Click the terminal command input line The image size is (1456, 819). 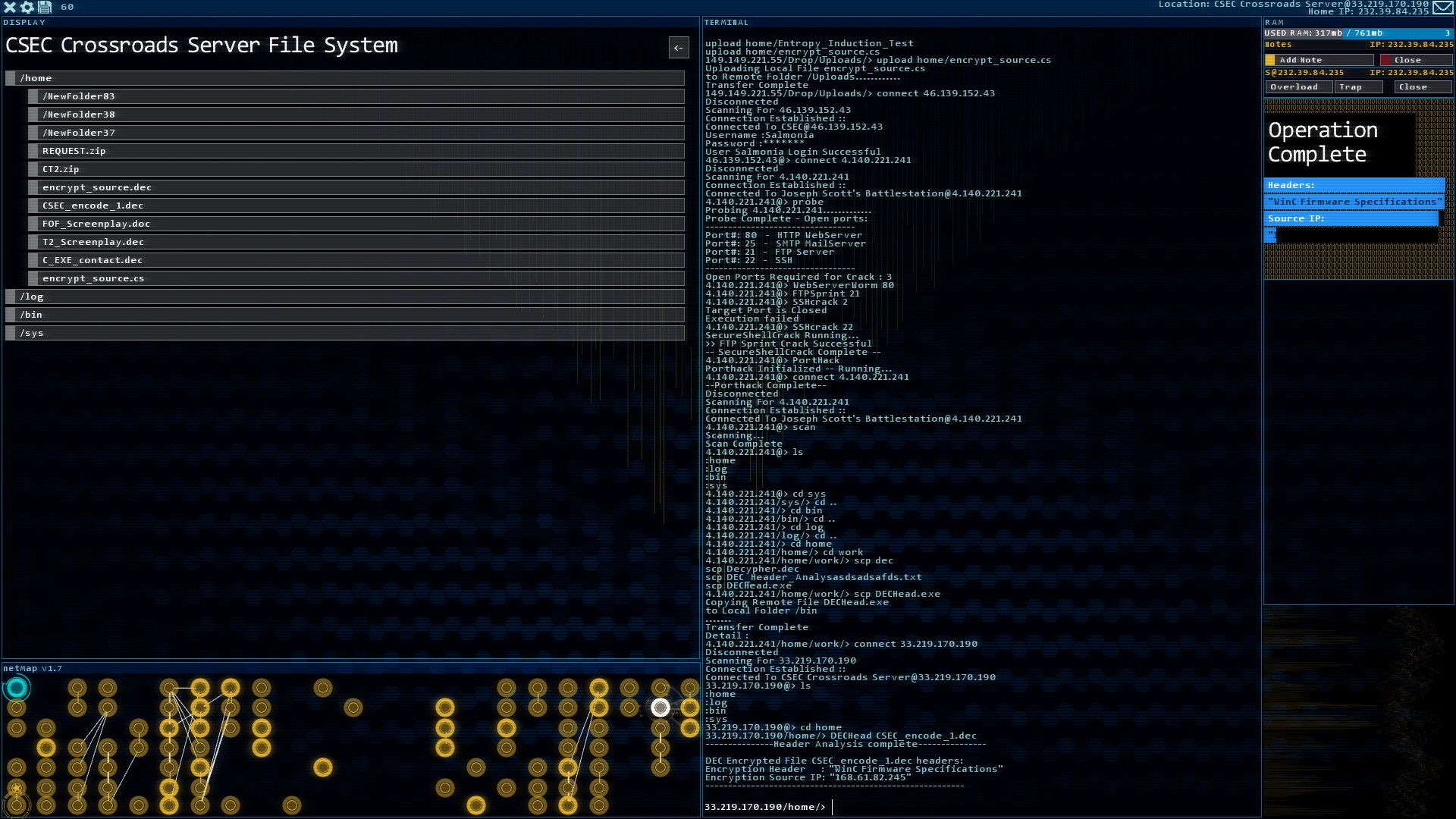(986, 807)
